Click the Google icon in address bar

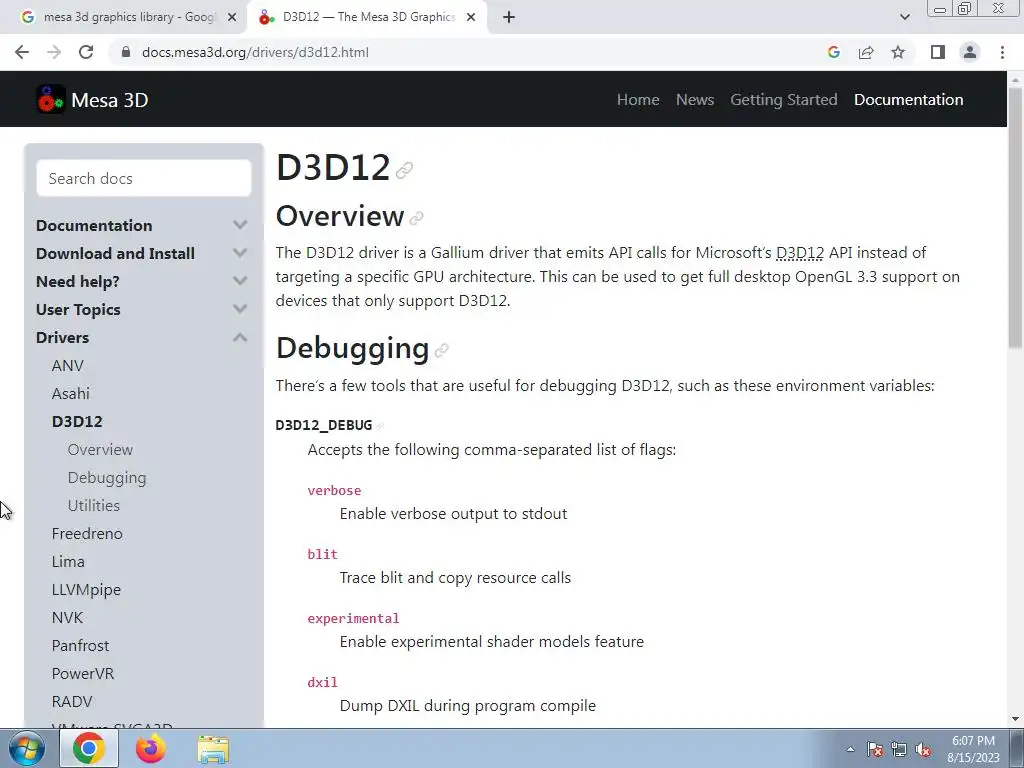coord(834,52)
